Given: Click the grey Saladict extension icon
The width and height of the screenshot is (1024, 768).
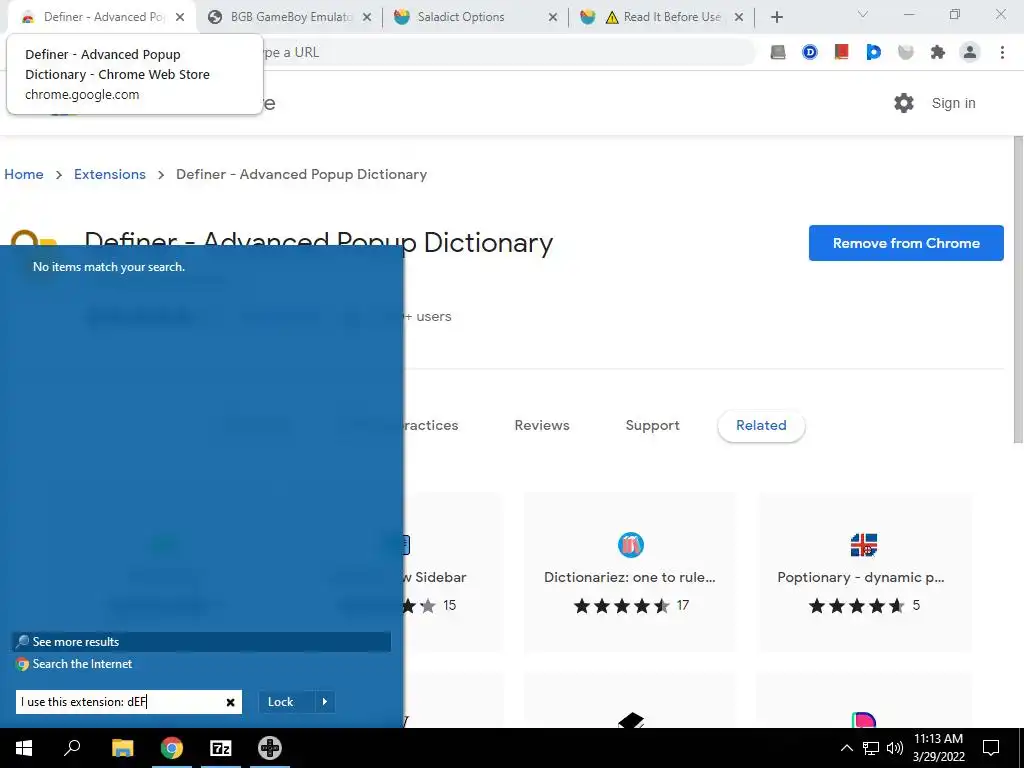Looking at the screenshot, I should [x=906, y=52].
